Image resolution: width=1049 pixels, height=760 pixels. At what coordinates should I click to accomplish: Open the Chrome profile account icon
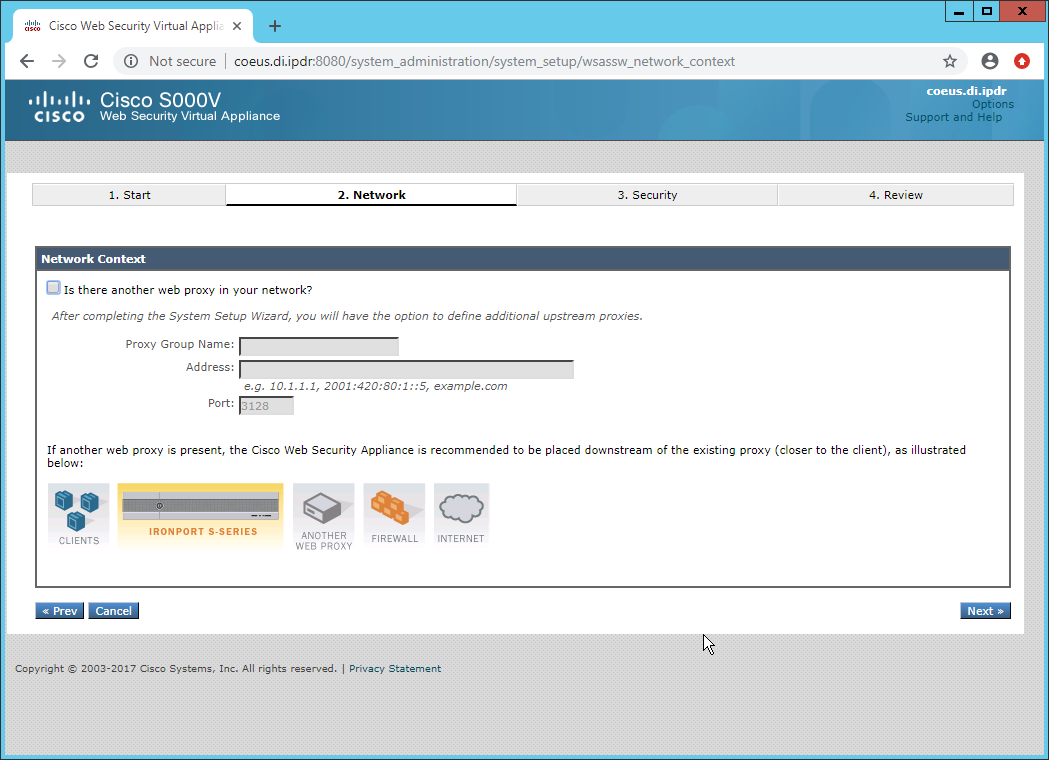pos(989,62)
